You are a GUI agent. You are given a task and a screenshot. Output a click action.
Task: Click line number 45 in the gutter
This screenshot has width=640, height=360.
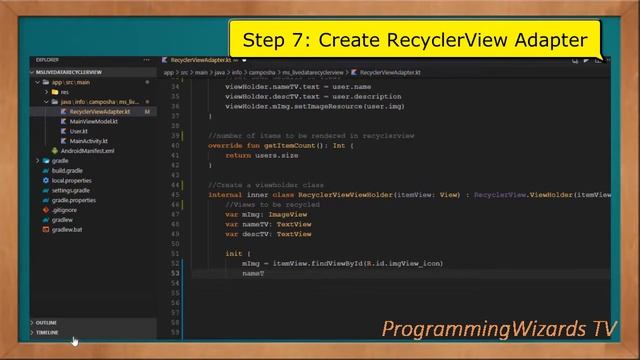(x=175, y=195)
